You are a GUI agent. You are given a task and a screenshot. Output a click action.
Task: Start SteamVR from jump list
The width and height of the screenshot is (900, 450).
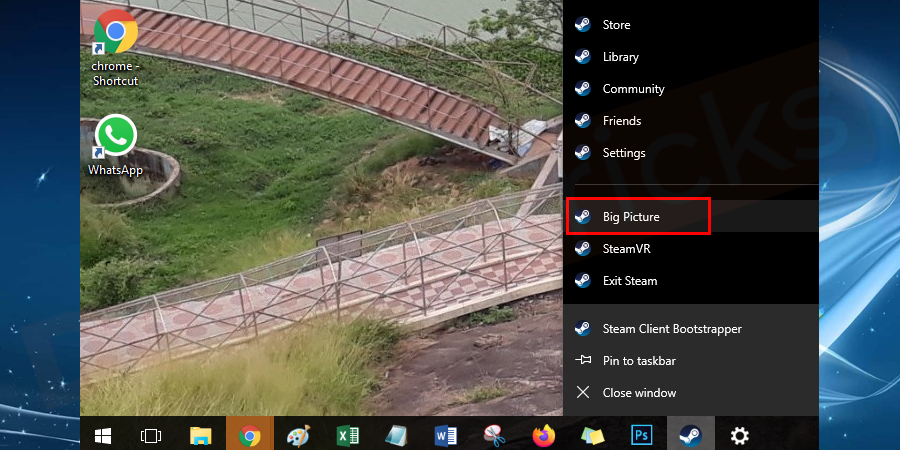coord(690,249)
